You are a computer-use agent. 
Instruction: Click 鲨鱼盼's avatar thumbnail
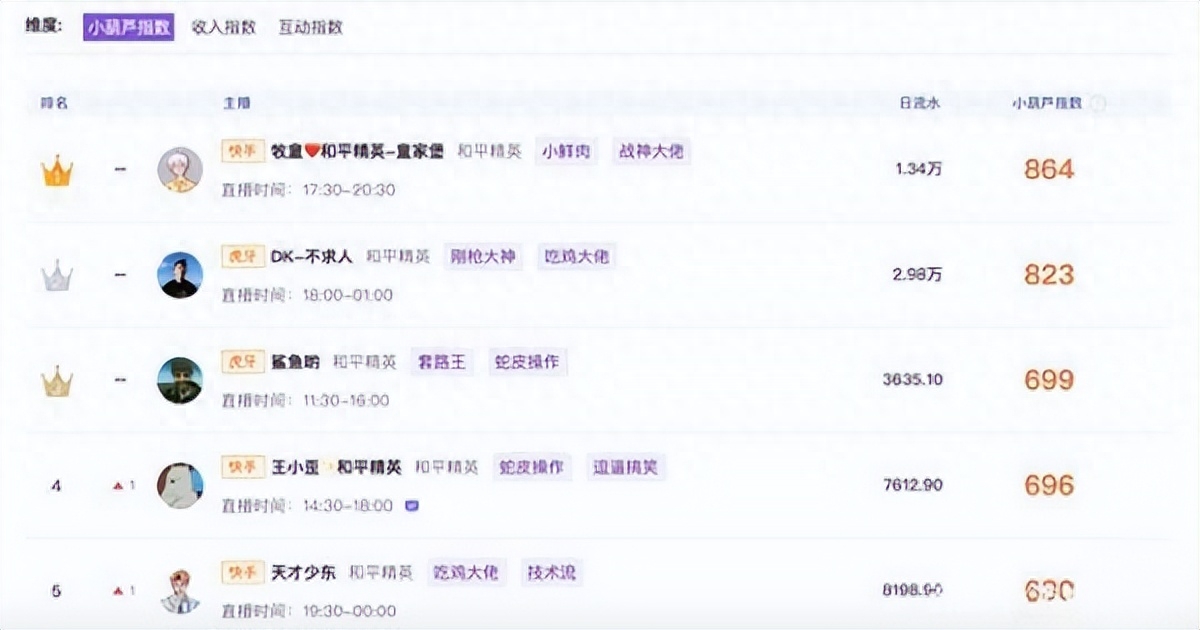[x=178, y=381]
